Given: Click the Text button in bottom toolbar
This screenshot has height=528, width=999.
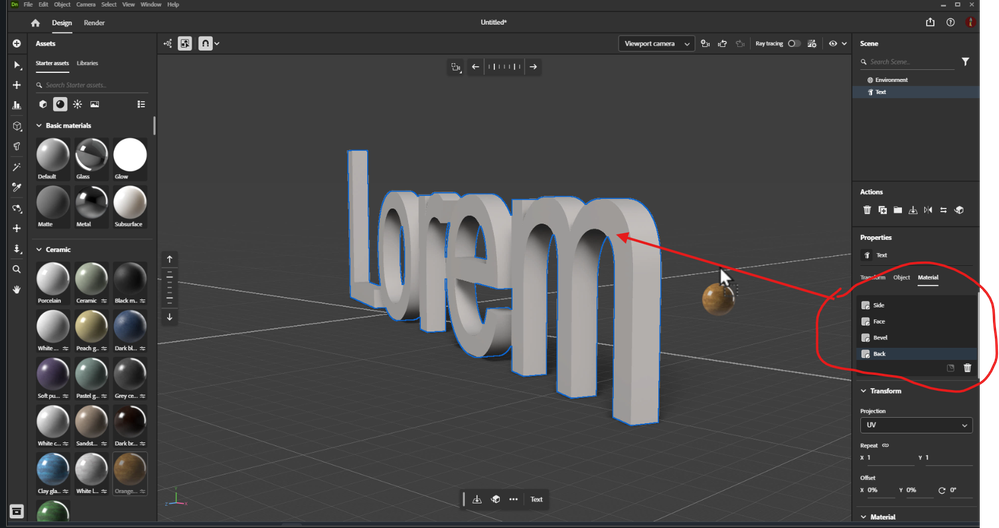Looking at the screenshot, I should click(536, 500).
